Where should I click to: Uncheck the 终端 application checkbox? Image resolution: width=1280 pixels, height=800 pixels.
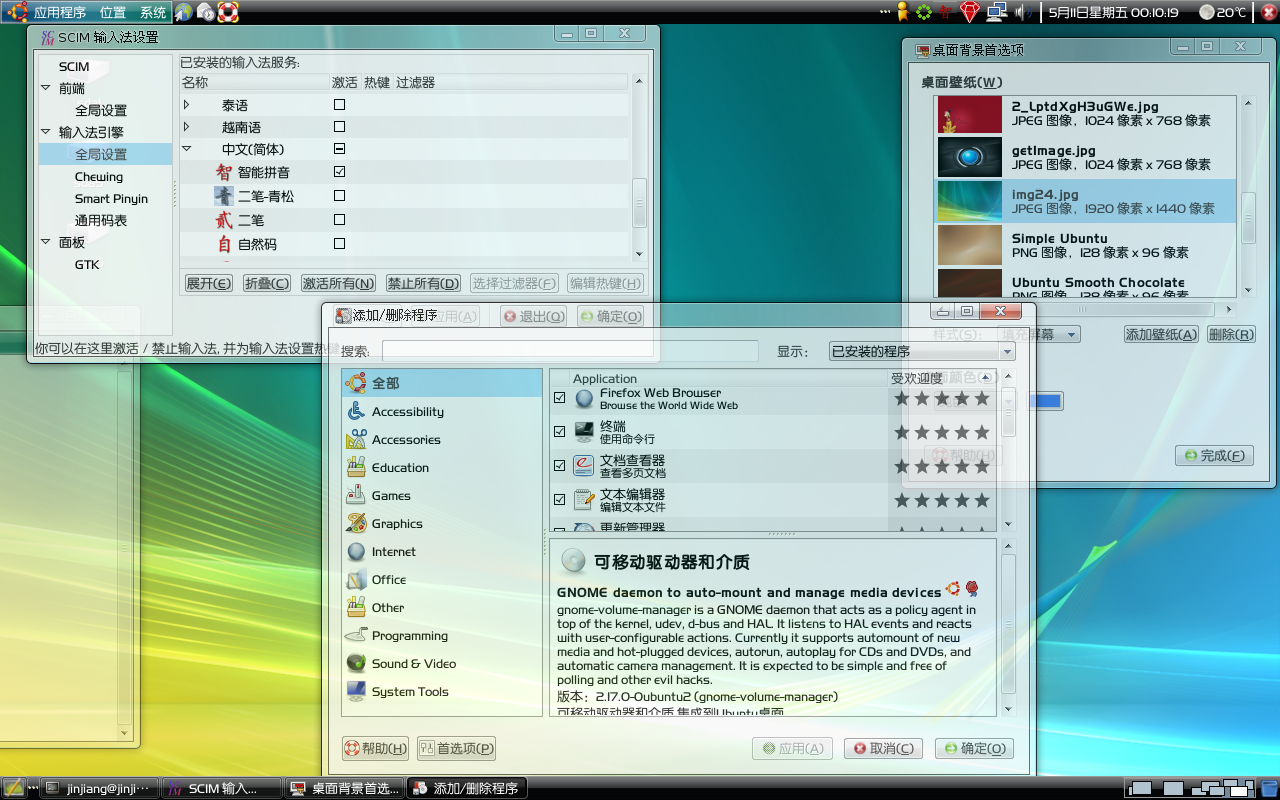pyautogui.click(x=560, y=432)
